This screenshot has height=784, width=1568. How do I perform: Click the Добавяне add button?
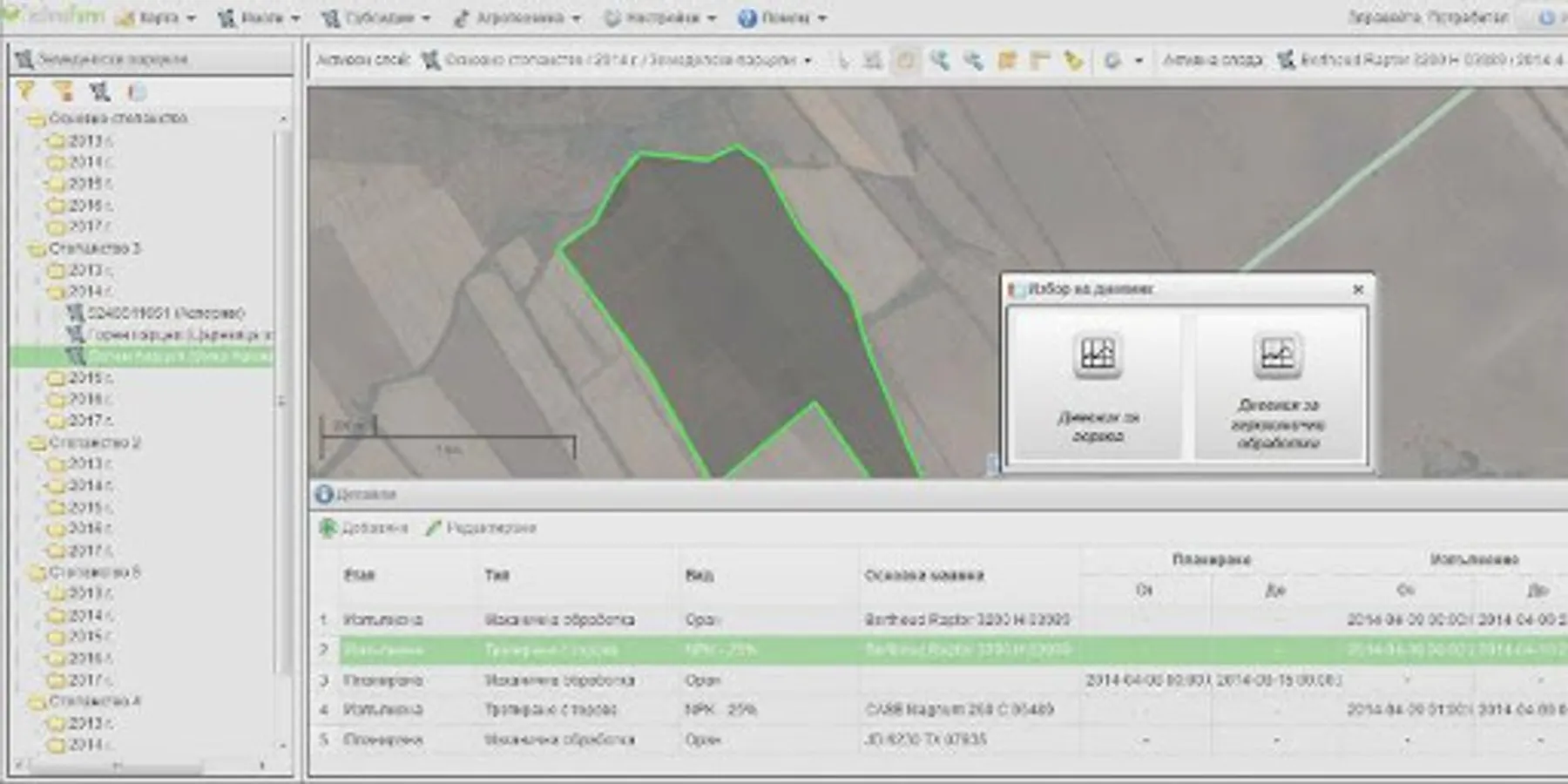pos(363,528)
